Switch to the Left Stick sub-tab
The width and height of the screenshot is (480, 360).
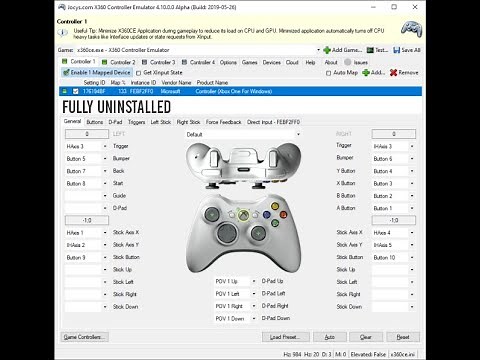click(x=161, y=122)
